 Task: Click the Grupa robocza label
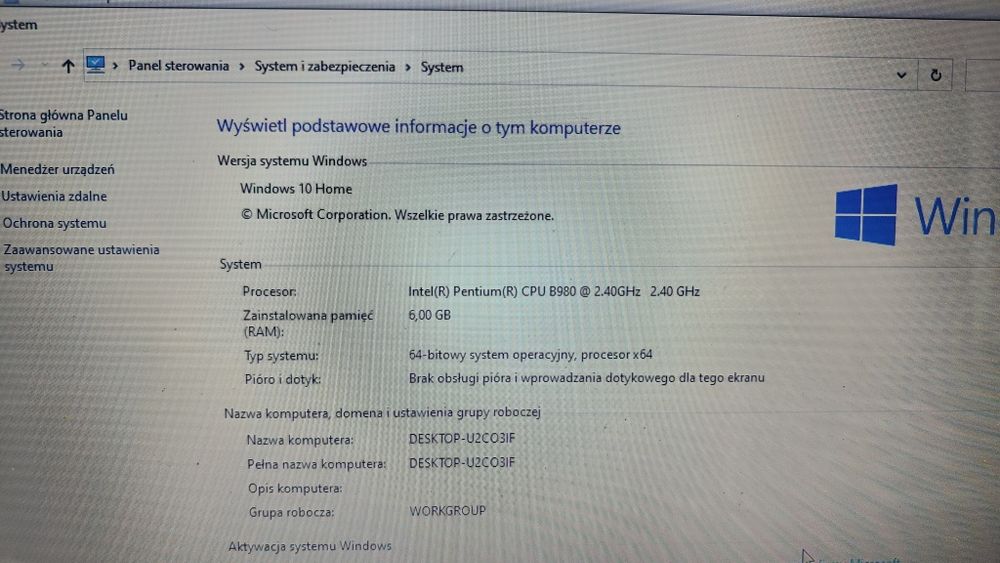tap(291, 512)
